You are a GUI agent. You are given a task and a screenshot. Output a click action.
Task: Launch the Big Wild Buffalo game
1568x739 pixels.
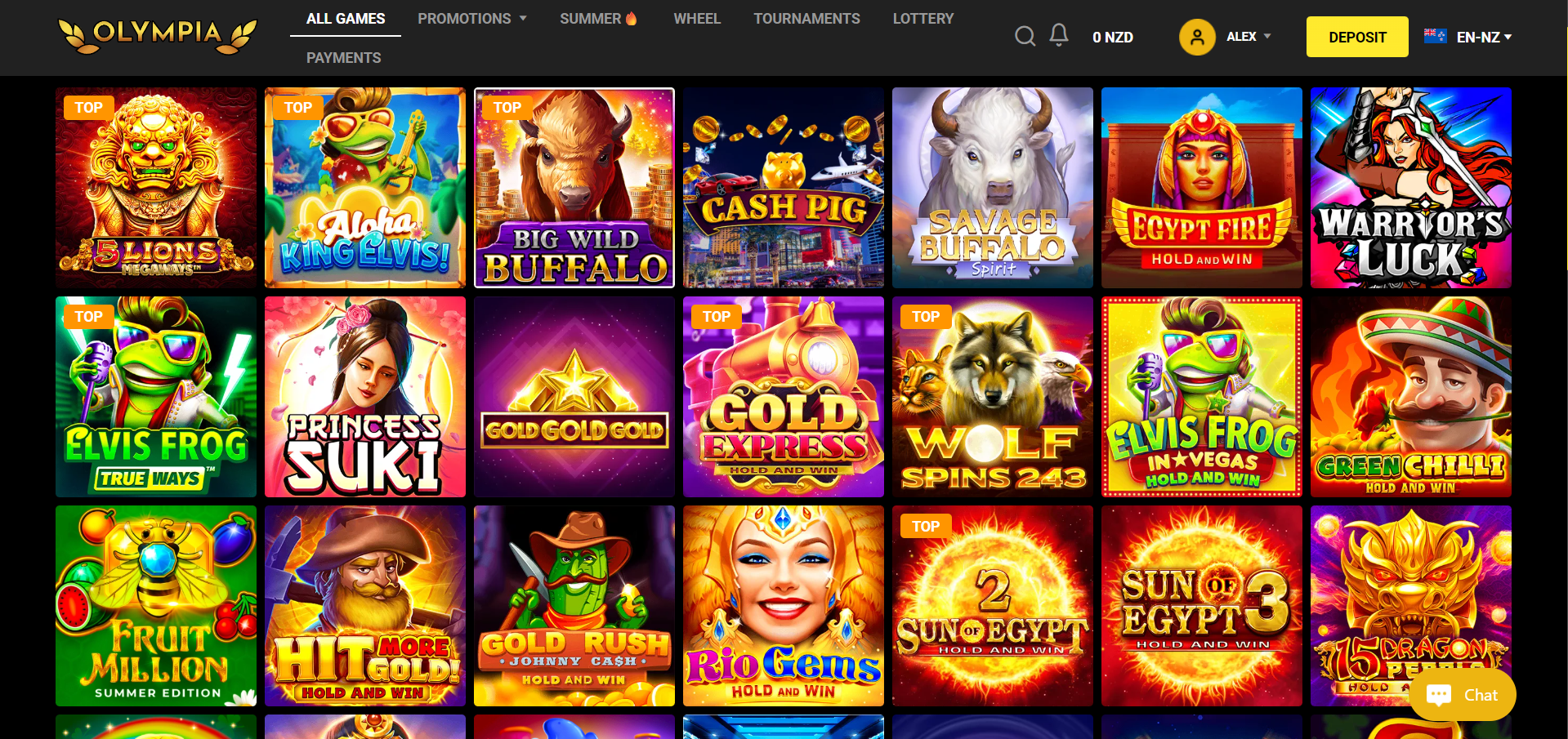click(x=574, y=188)
